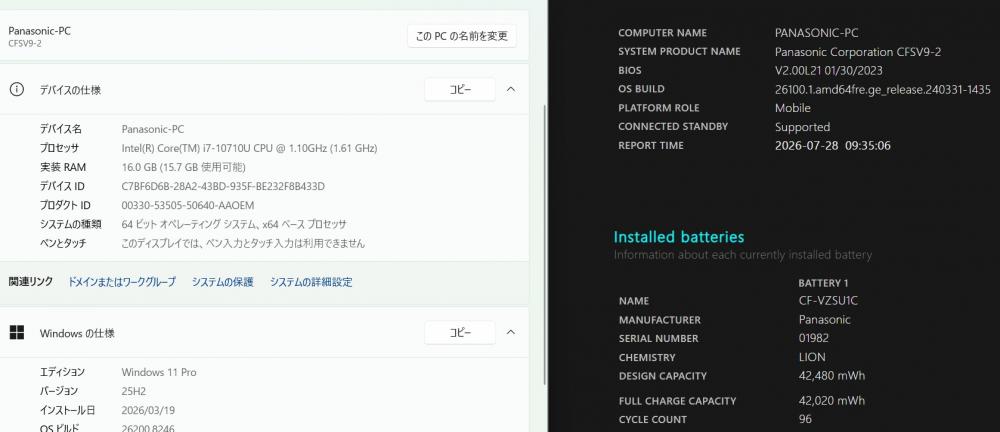Select the connected standby value Supported
This screenshot has height=432, width=1000.
(x=802, y=127)
